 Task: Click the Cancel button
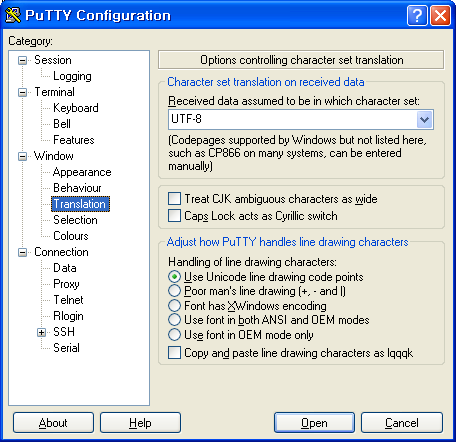402,423
